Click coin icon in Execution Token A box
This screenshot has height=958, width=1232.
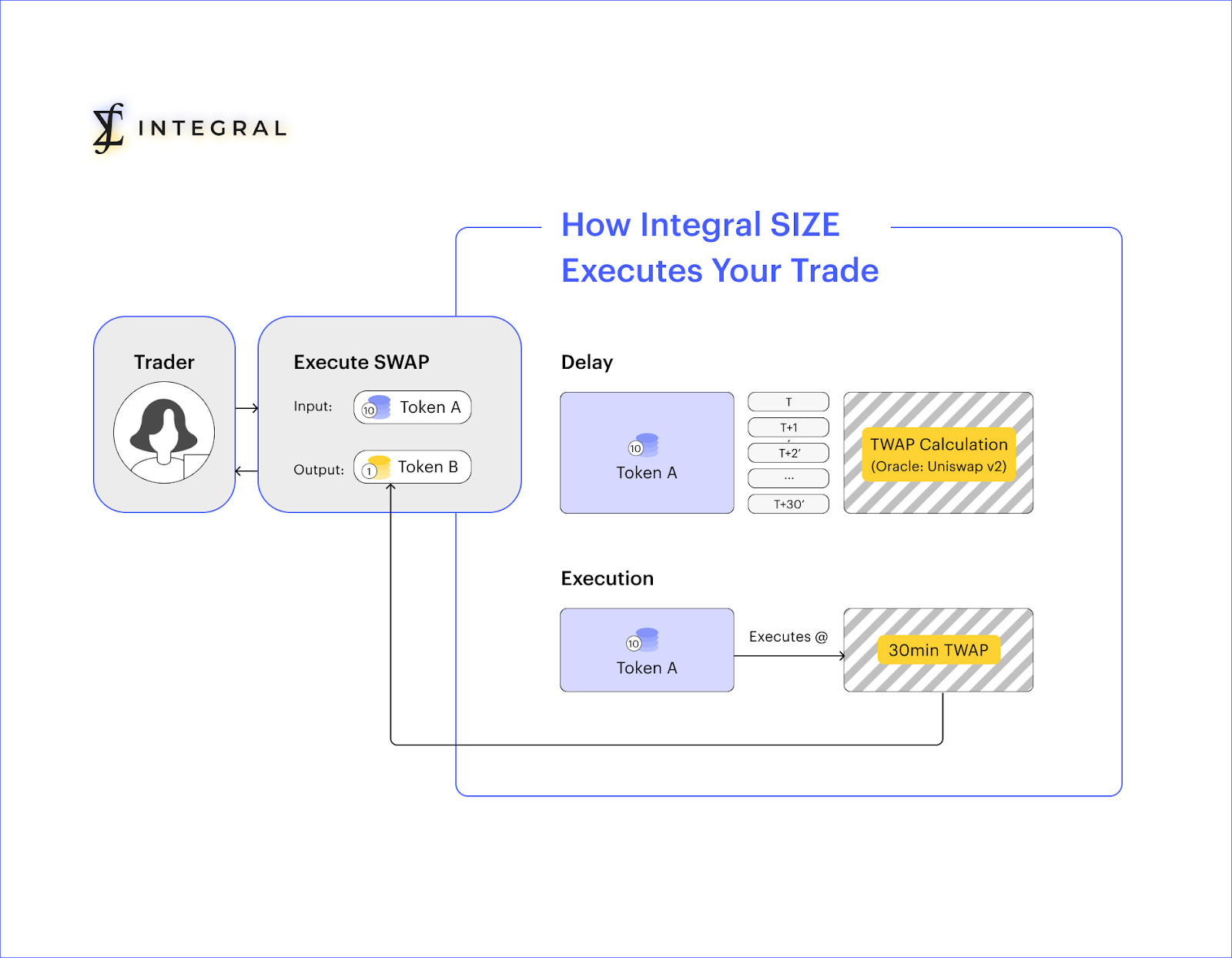[x=643, y=640]
